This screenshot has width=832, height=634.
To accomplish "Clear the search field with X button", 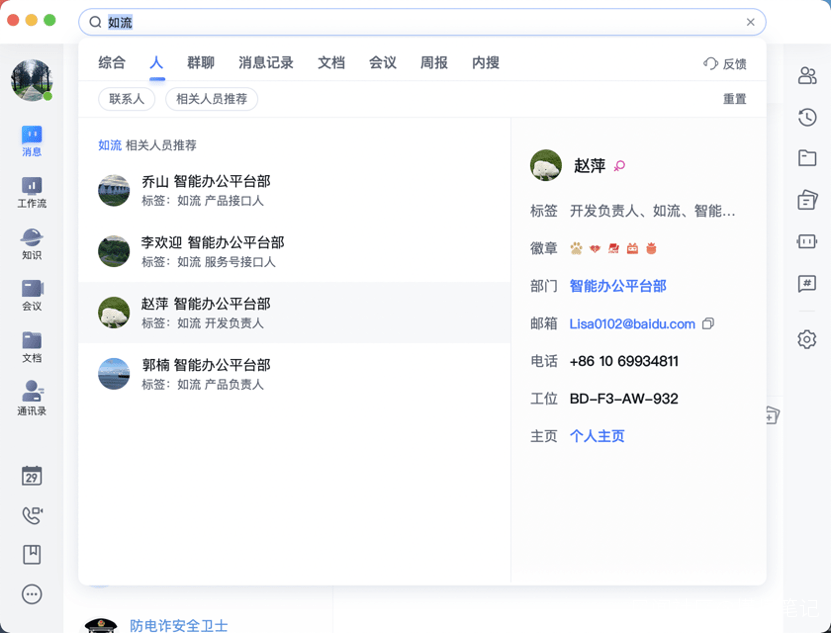I will [x=751, y=22].
